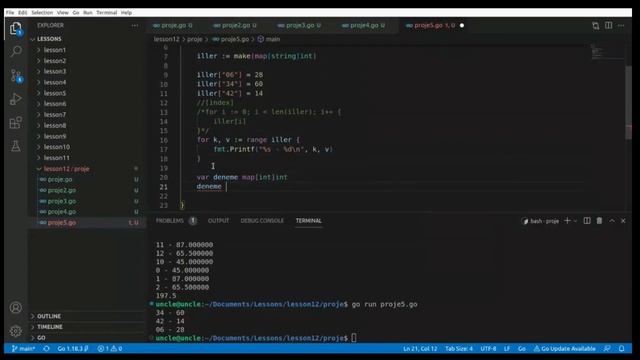Click the LF end of line indicator

507,349
